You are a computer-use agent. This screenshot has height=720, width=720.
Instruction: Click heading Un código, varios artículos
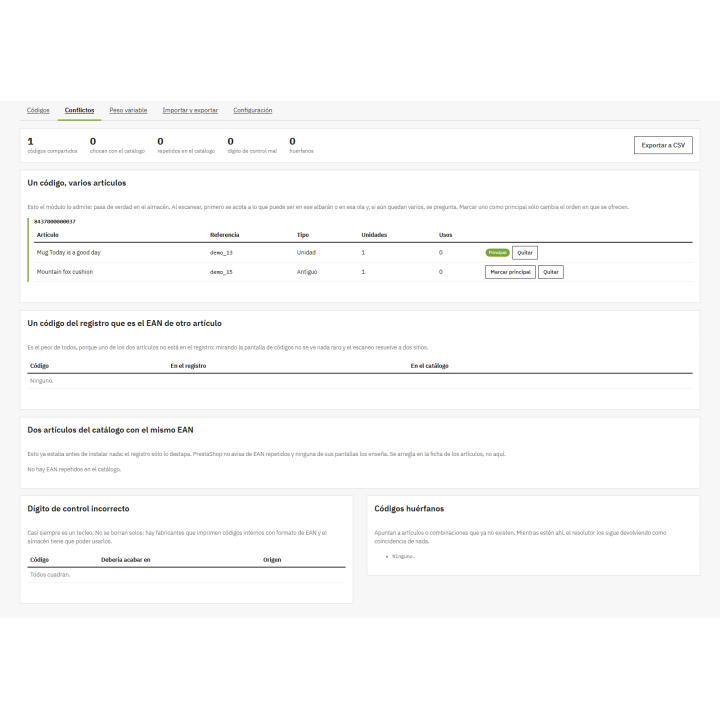77,183
